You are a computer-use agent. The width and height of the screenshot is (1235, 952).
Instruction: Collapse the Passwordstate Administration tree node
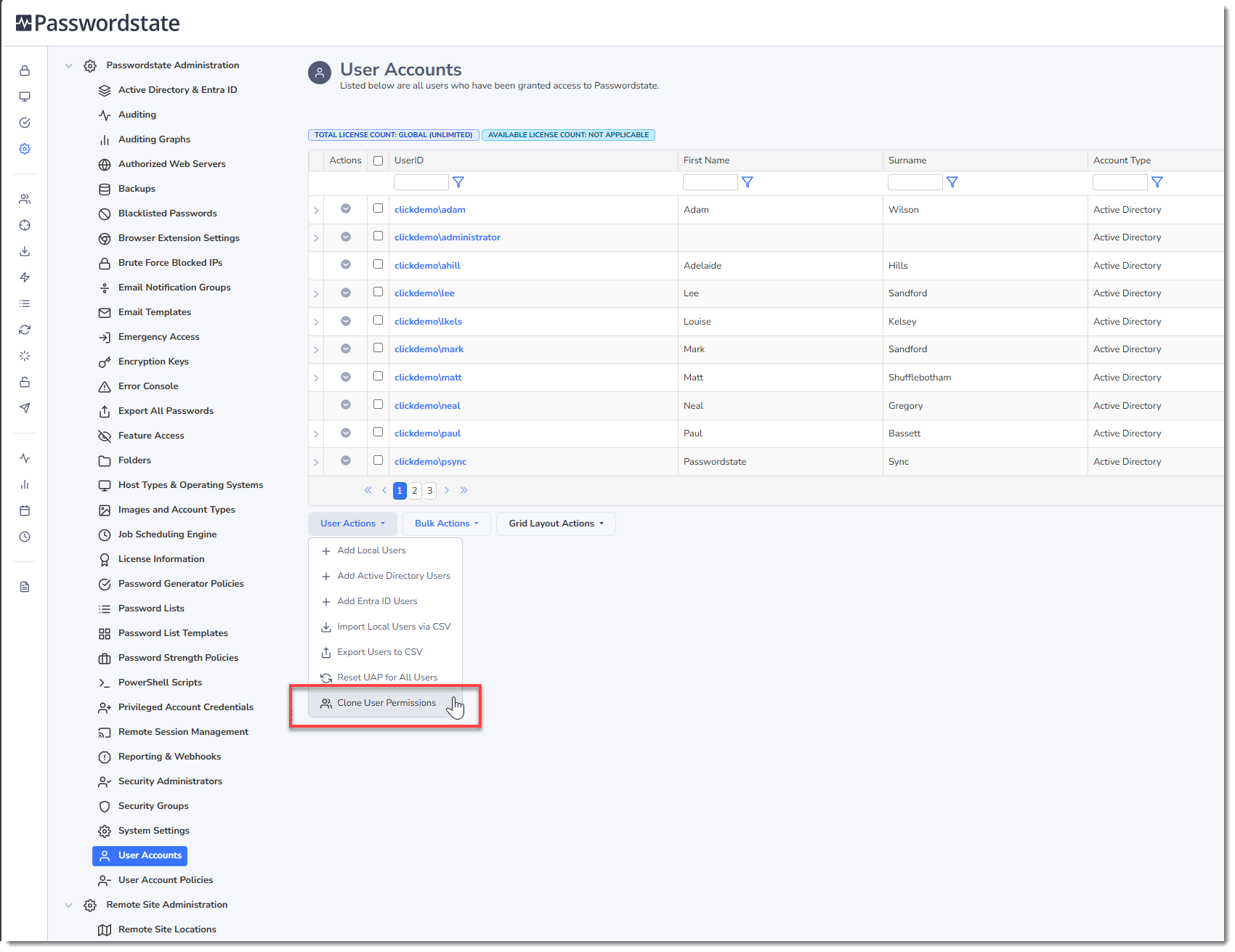pyautogui.click(x=69, y=65)
